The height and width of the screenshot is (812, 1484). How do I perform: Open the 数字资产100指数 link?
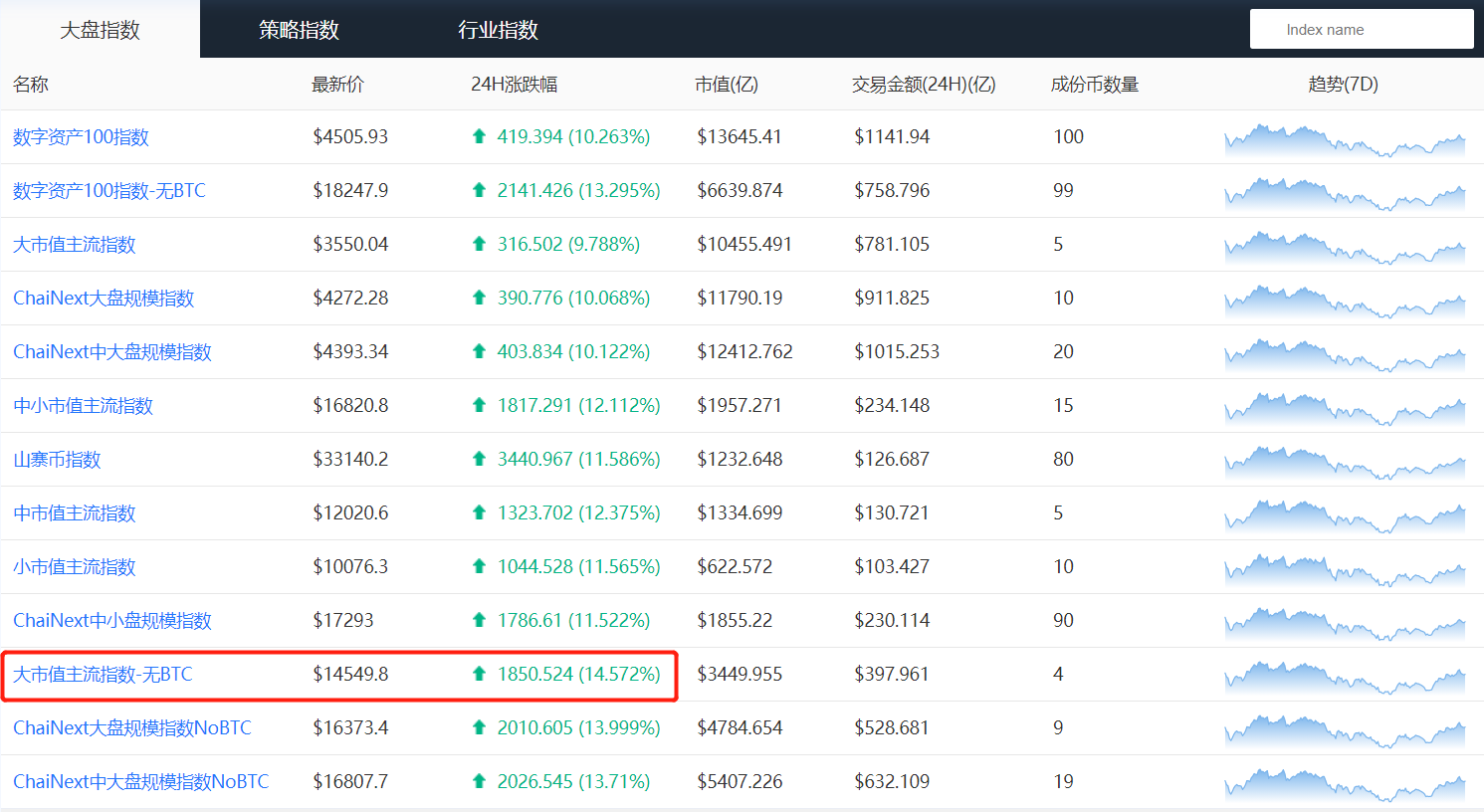pos(81,137)
